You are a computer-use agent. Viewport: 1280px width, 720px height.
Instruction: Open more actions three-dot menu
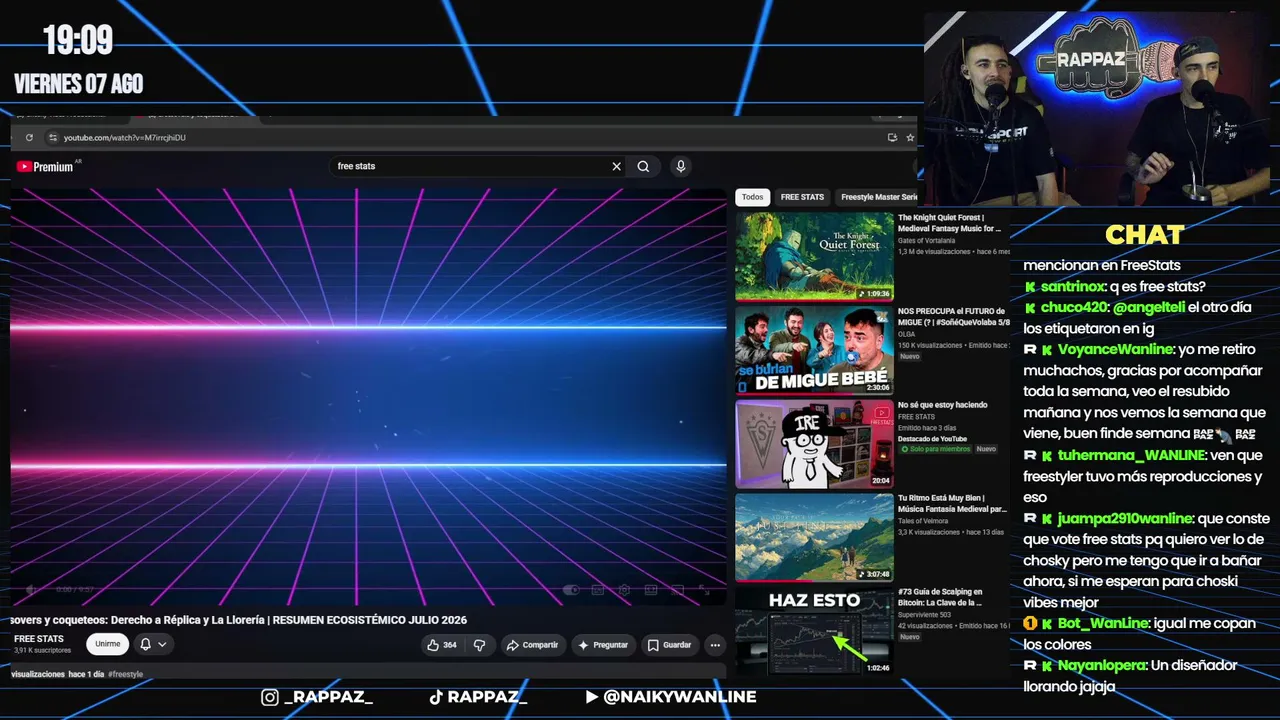pyautogui.click(x=715, y=645)
